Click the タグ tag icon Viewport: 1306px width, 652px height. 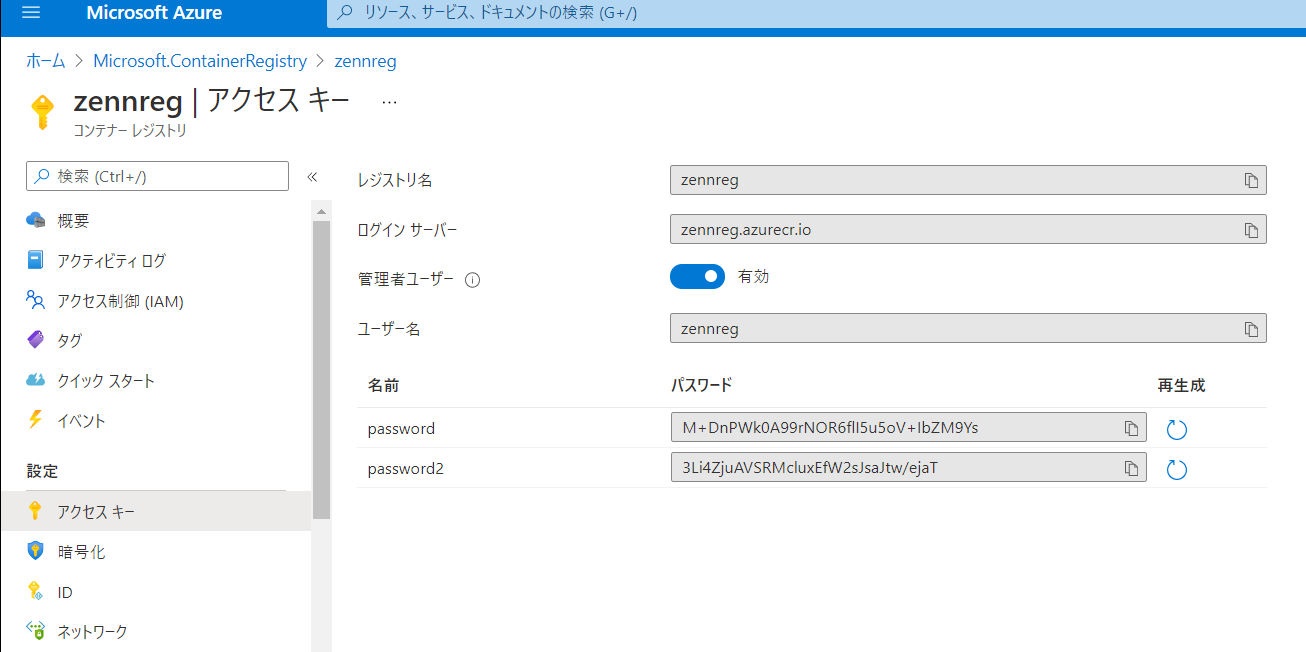tap(36, 340)
